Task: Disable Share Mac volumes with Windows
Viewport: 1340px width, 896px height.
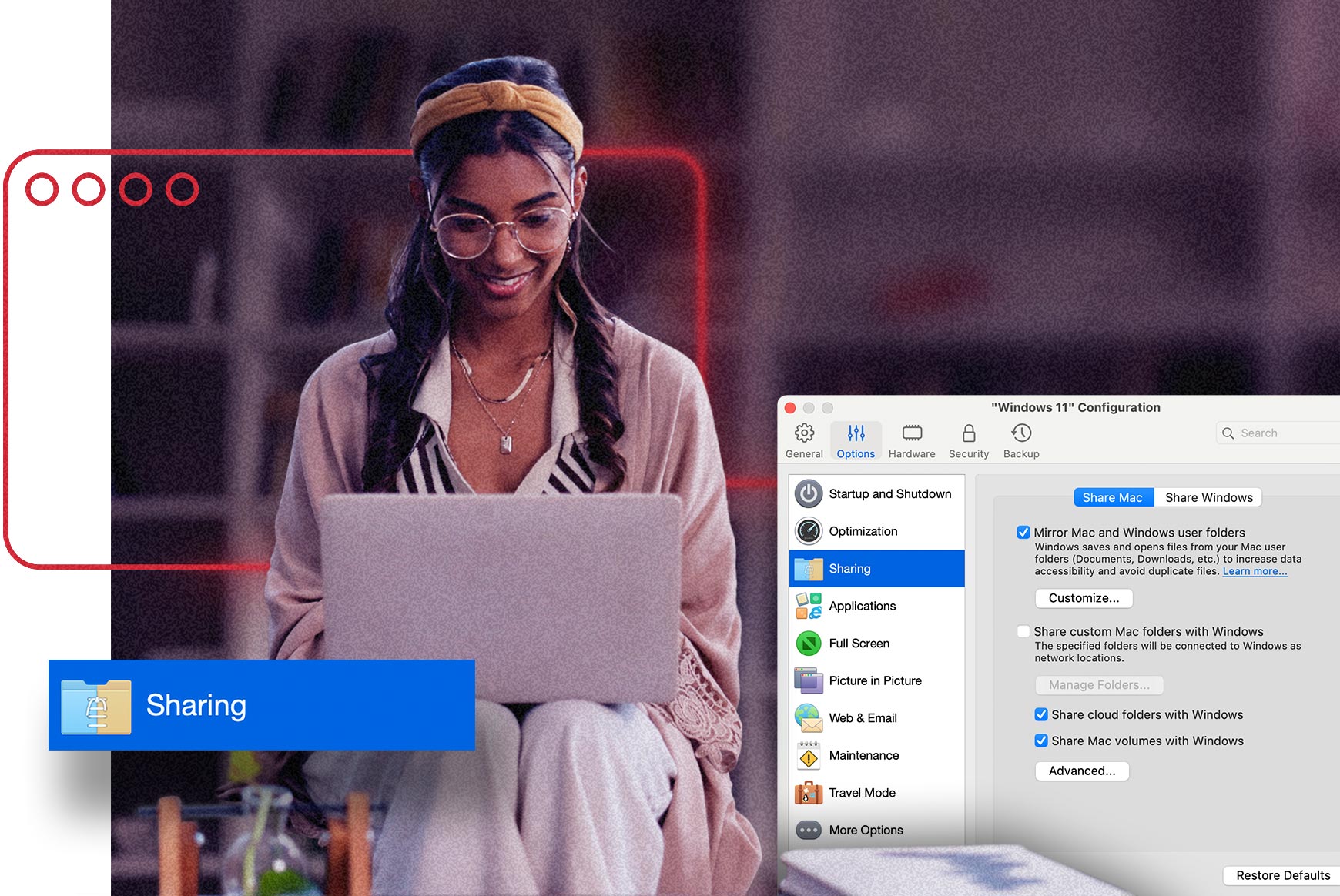Action: point(1041,741)
